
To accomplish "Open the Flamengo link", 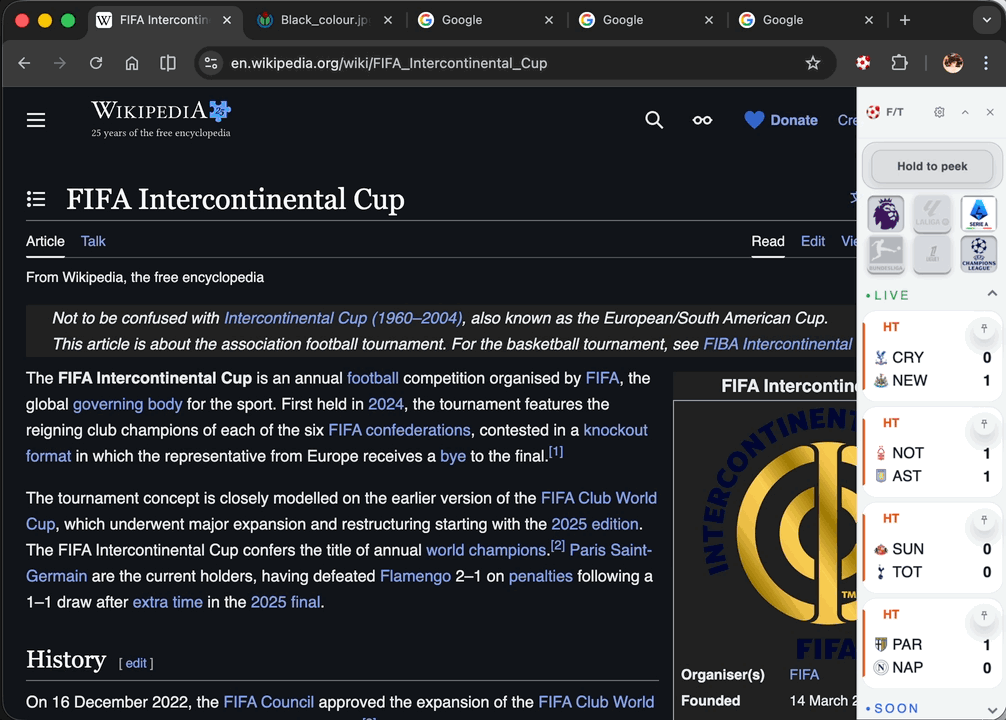I will click(415, 576).
